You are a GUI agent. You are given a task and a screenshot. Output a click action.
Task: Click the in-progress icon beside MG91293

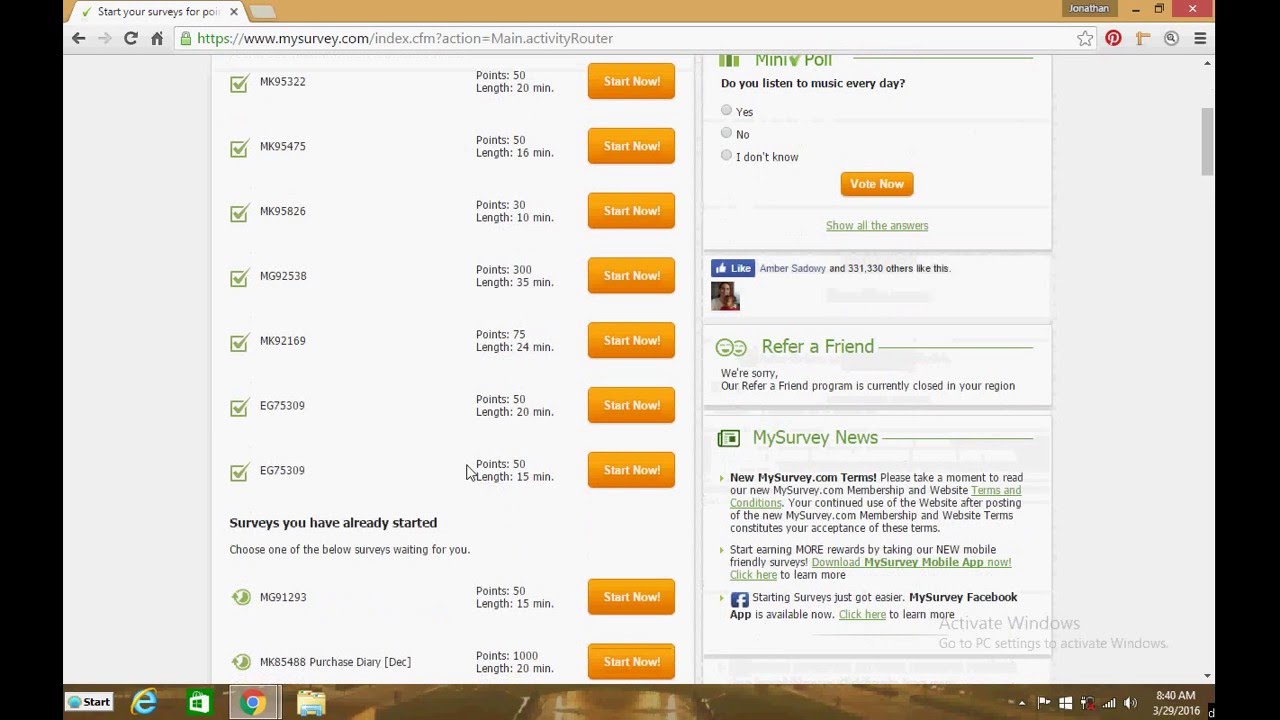[x=241, y=597]
